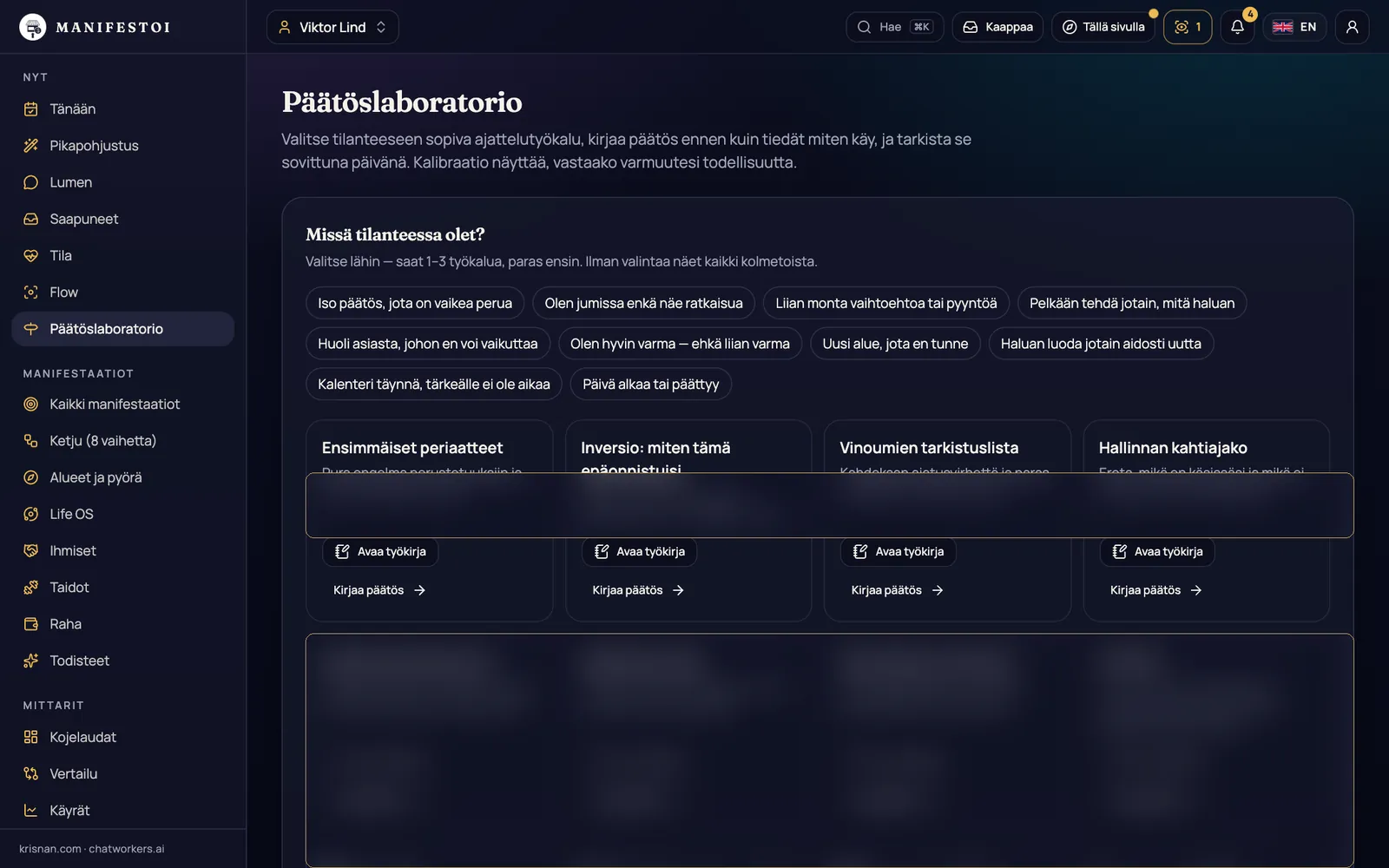Go to Käyrät in the sidebar
Viewport: 1389px width, 868px height.
click(x=123, y=811)
